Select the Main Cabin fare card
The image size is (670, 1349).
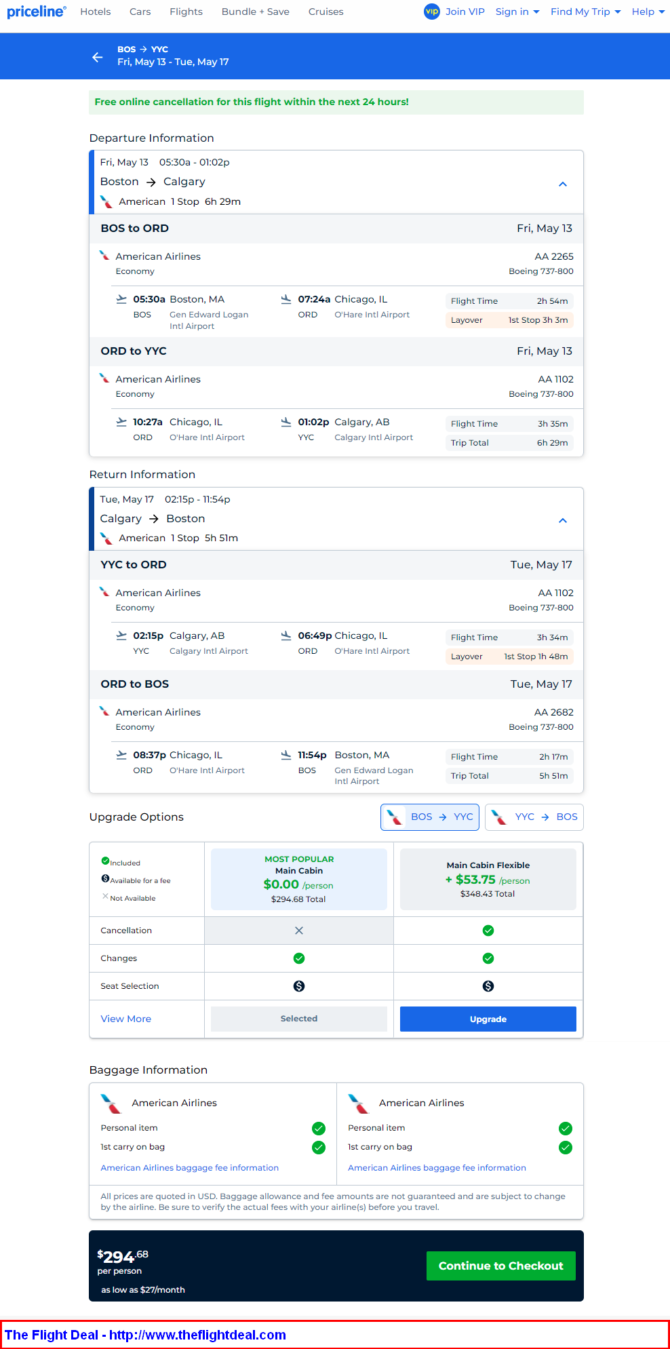tap(299, 880)
